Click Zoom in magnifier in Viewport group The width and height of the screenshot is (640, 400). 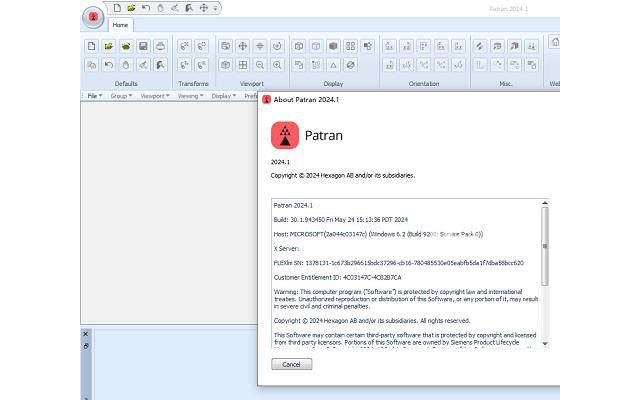pos(277,65)
